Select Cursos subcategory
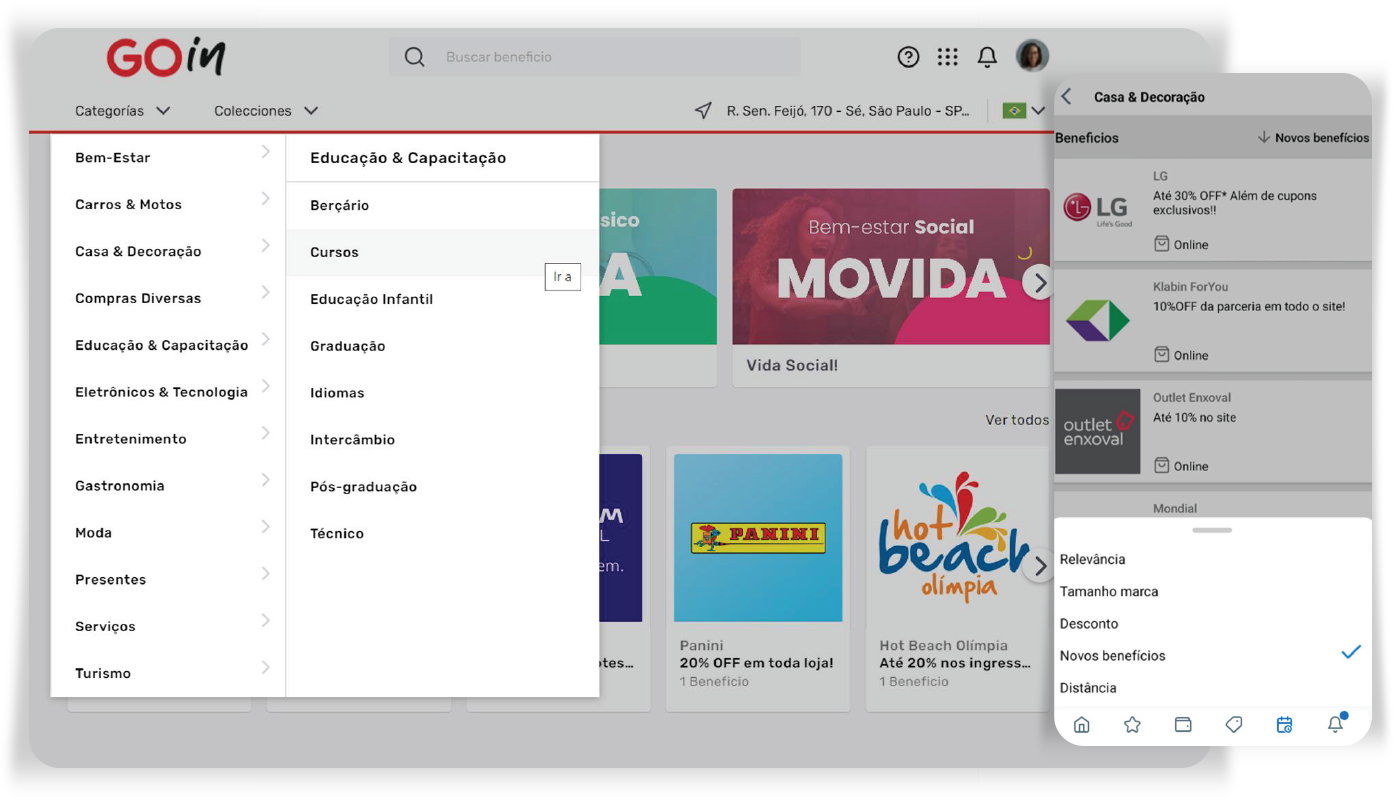The width and height of the screenshot is (1394, 803). click(x=443, y=252)
